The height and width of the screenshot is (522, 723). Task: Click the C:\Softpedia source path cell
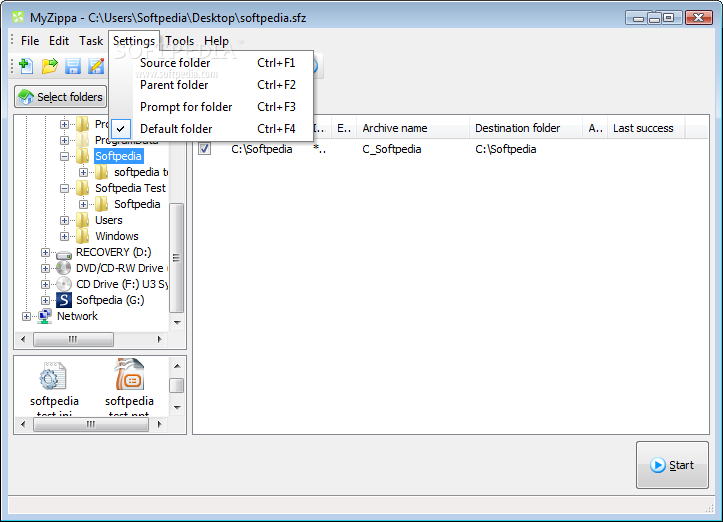261,149
